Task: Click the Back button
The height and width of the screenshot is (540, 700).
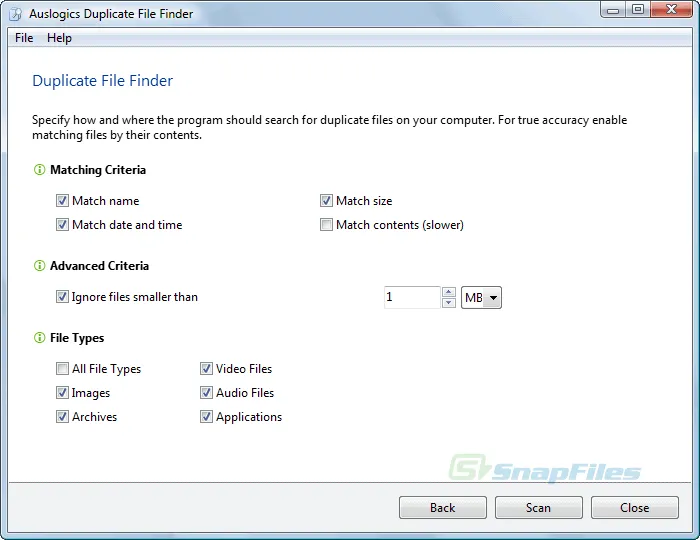Action: pyautogui.click(x=443, y=507)
